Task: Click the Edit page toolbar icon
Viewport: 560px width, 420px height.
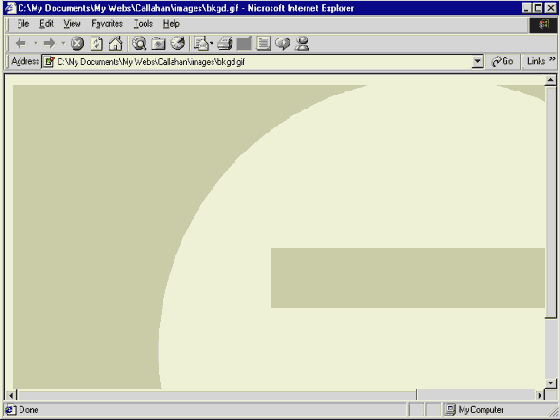Action: 263,44
